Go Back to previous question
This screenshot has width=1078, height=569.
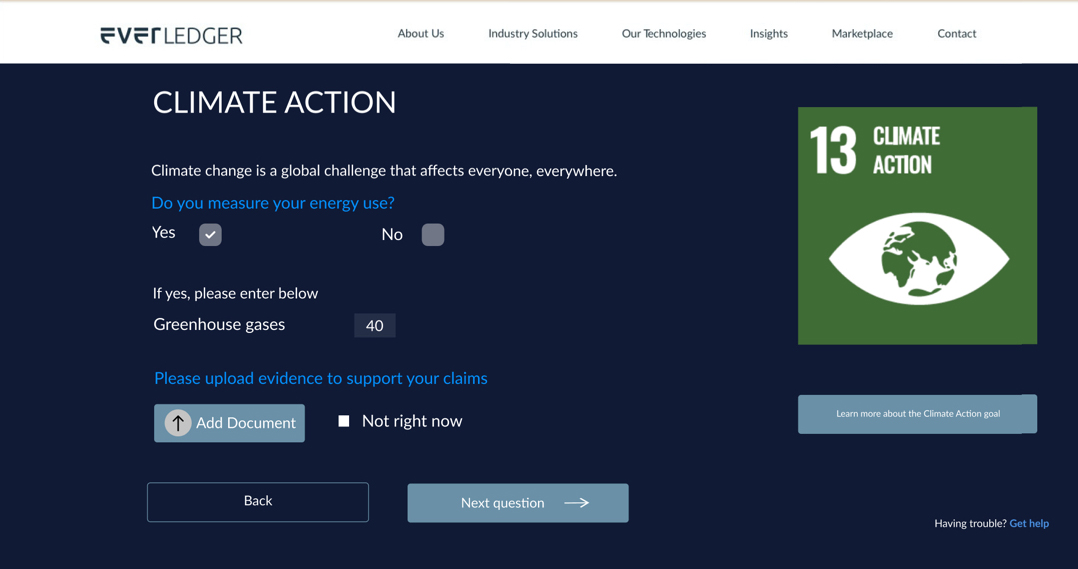258,502
